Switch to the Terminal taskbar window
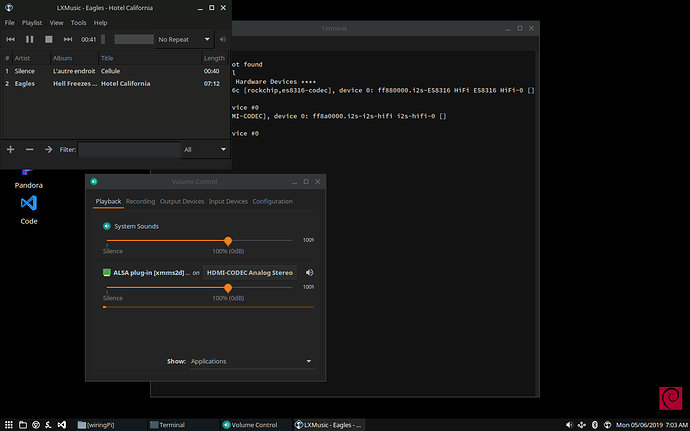This screenshot has width=690, height=431. [x=183, y=425]
